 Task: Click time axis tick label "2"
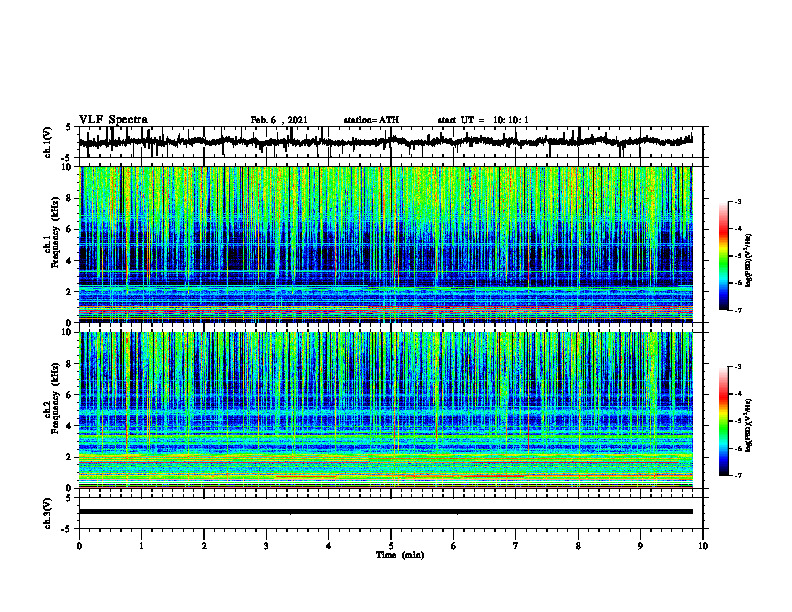point(204,546)
